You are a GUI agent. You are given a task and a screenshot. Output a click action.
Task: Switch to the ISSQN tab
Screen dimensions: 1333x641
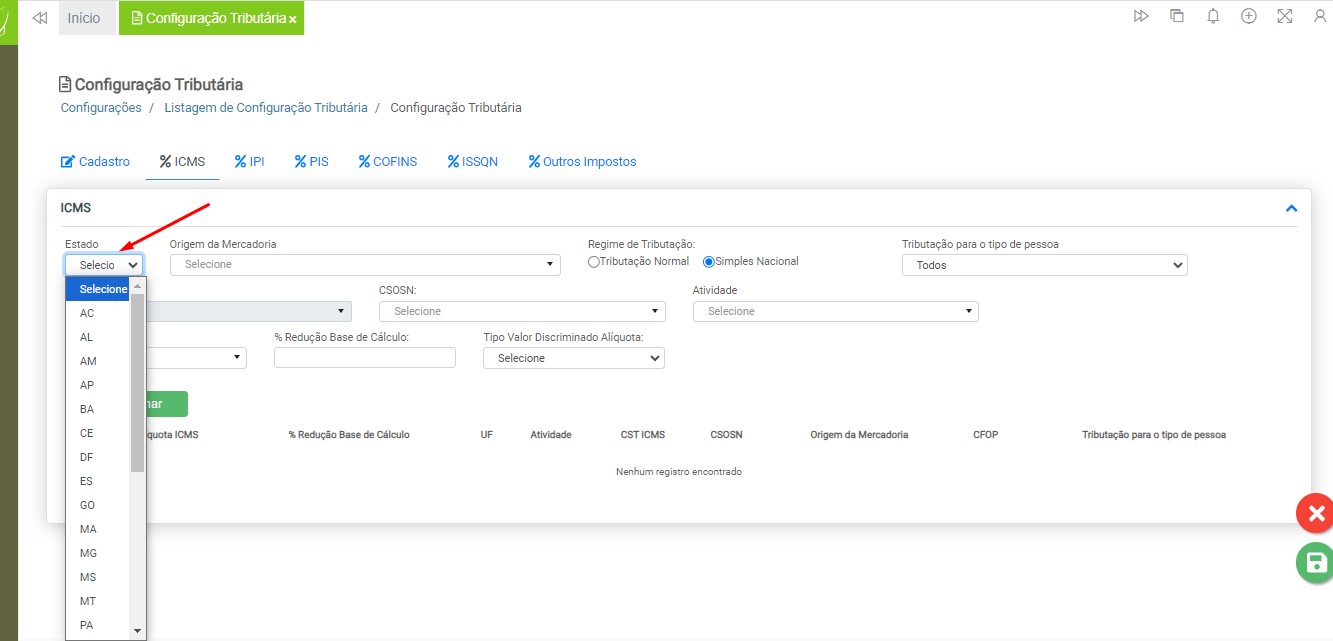click(472, 162)
